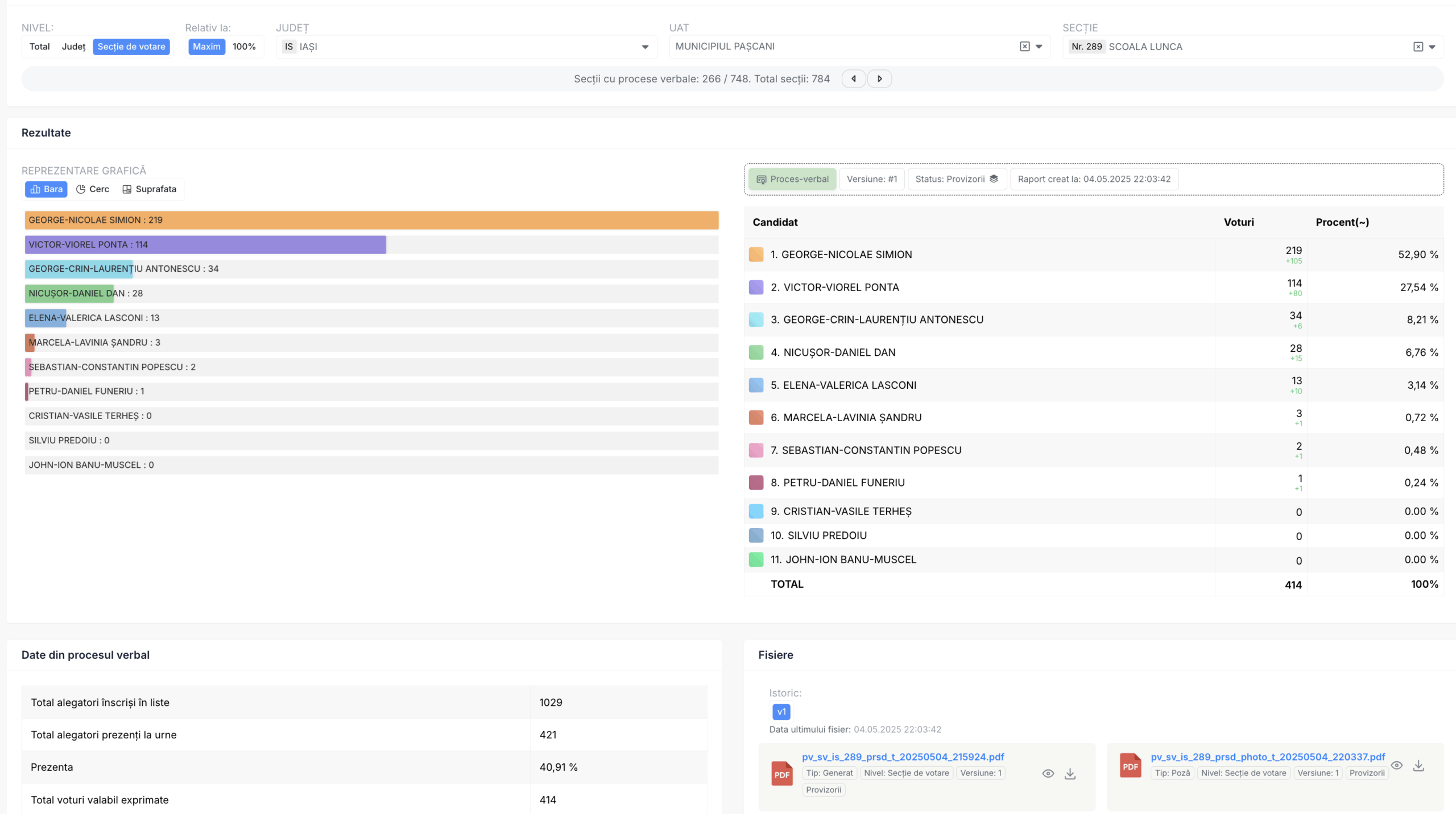The image size is (1456, 814).
Task: Go to previous section with left arrow
Action: [x=853, y=79]
